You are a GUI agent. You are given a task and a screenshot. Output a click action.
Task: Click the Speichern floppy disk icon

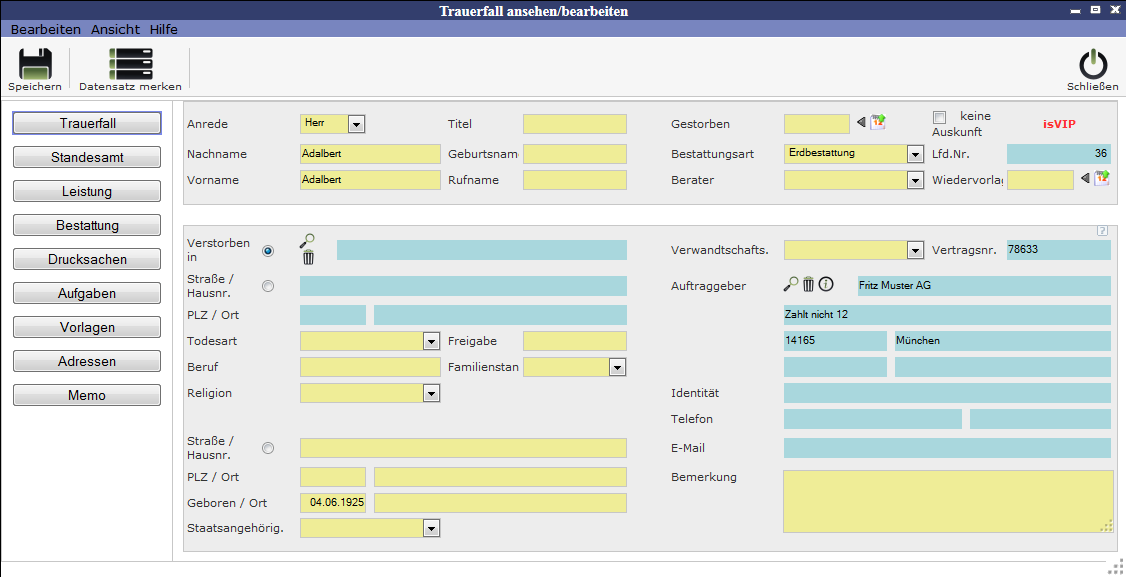tap(35, 65)
